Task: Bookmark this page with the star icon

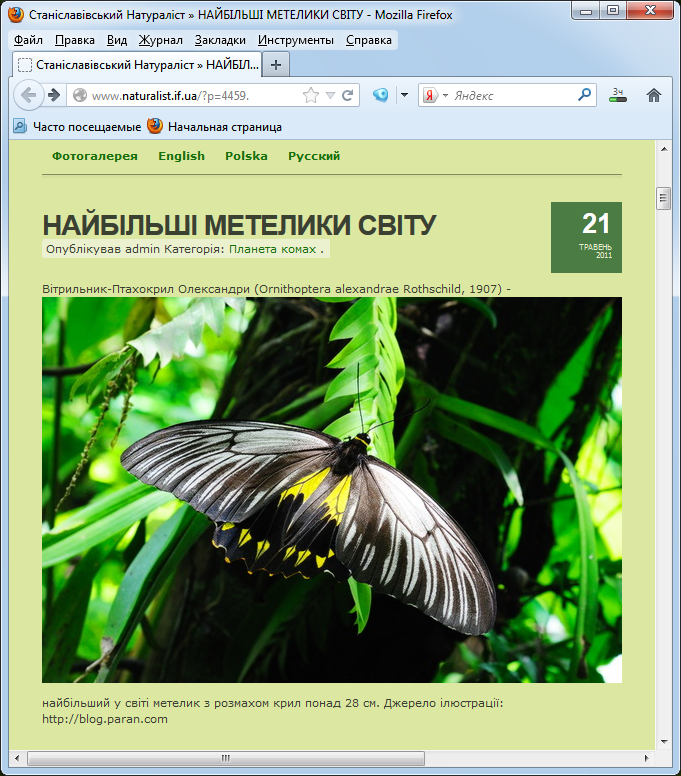Action: point(311,96)
